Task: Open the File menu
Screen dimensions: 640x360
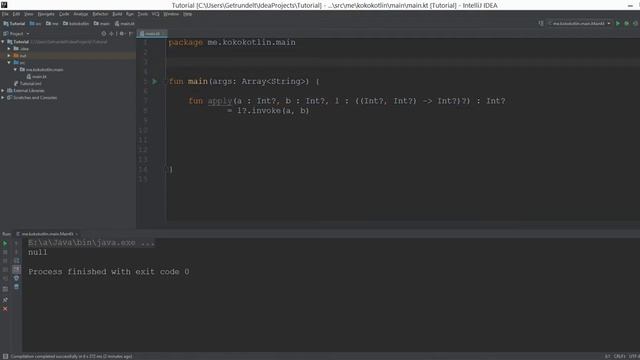Action: (5, 14)
